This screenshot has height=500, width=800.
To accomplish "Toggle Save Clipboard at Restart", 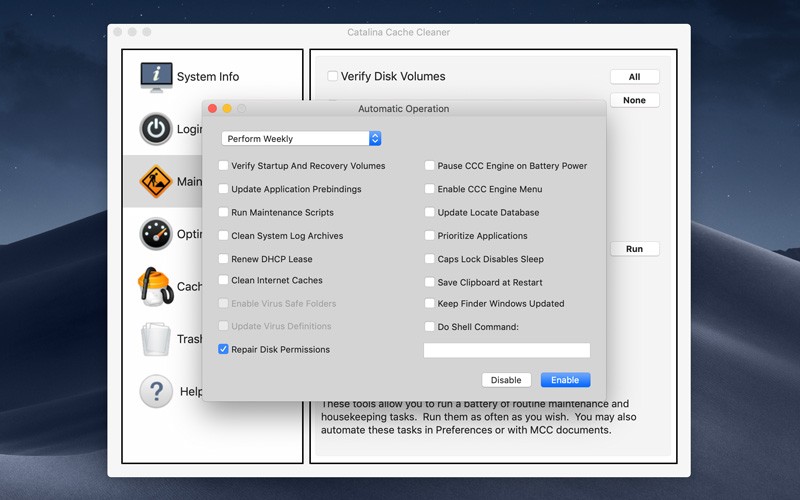I will [430, 282].
